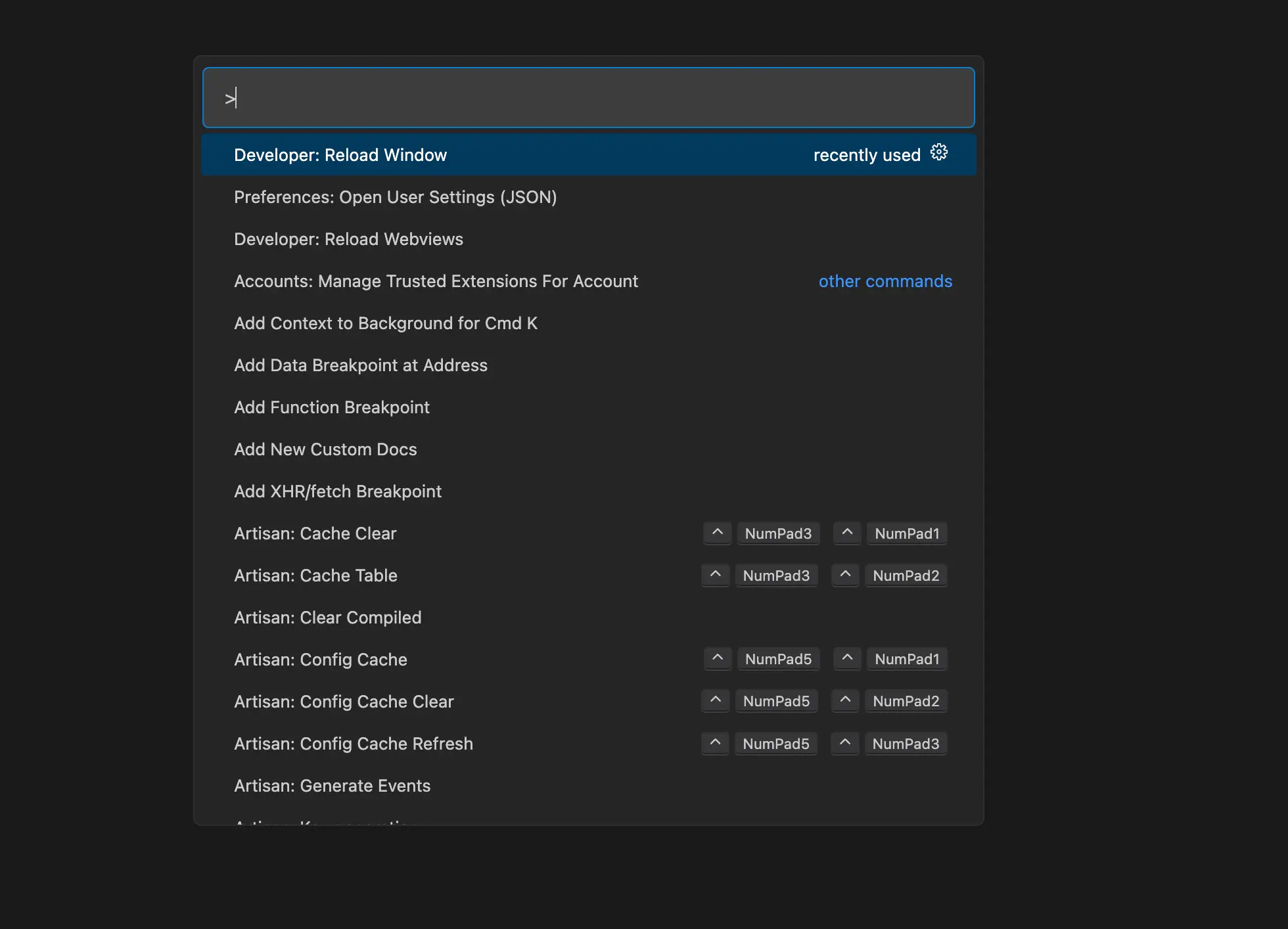The image size is (1288, 929).
Task: Select Add Function Breakpoint command
Action: (x=332, y=407)
